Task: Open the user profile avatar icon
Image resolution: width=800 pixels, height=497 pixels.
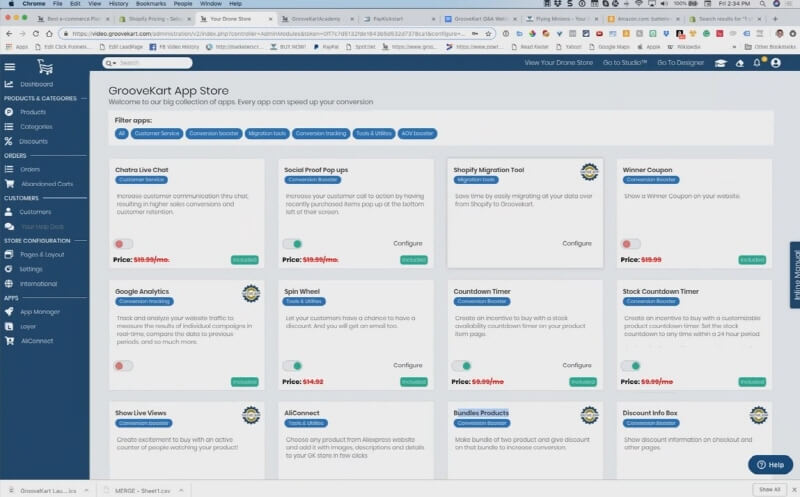Action: coord(776,63)
